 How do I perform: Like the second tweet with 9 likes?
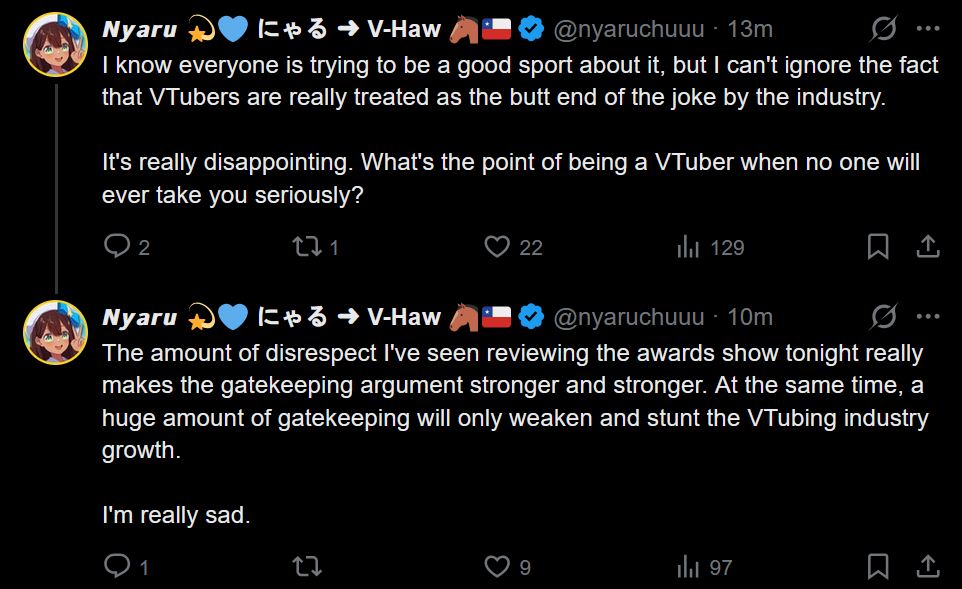[497, 567]
